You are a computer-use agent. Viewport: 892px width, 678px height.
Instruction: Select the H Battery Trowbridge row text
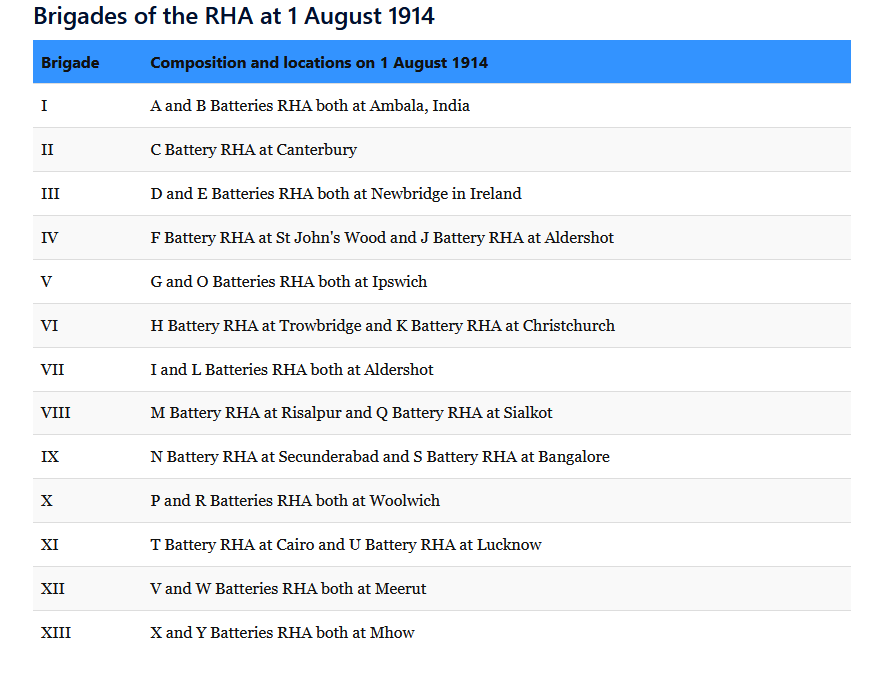[383, 326]
